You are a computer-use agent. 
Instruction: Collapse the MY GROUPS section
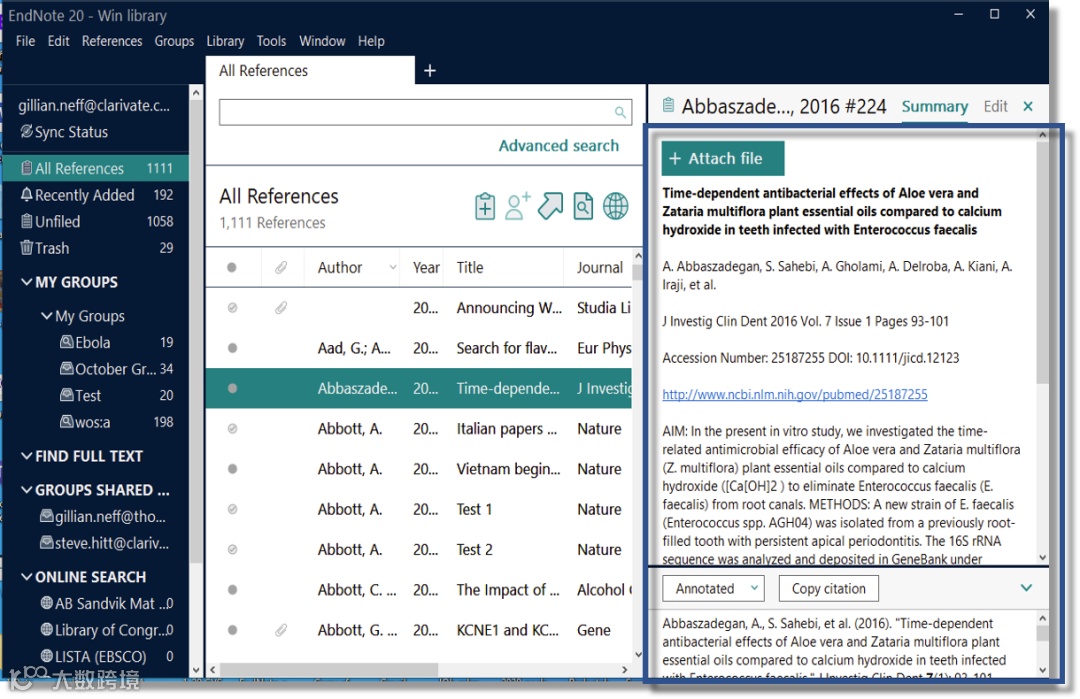pos(26,282)
